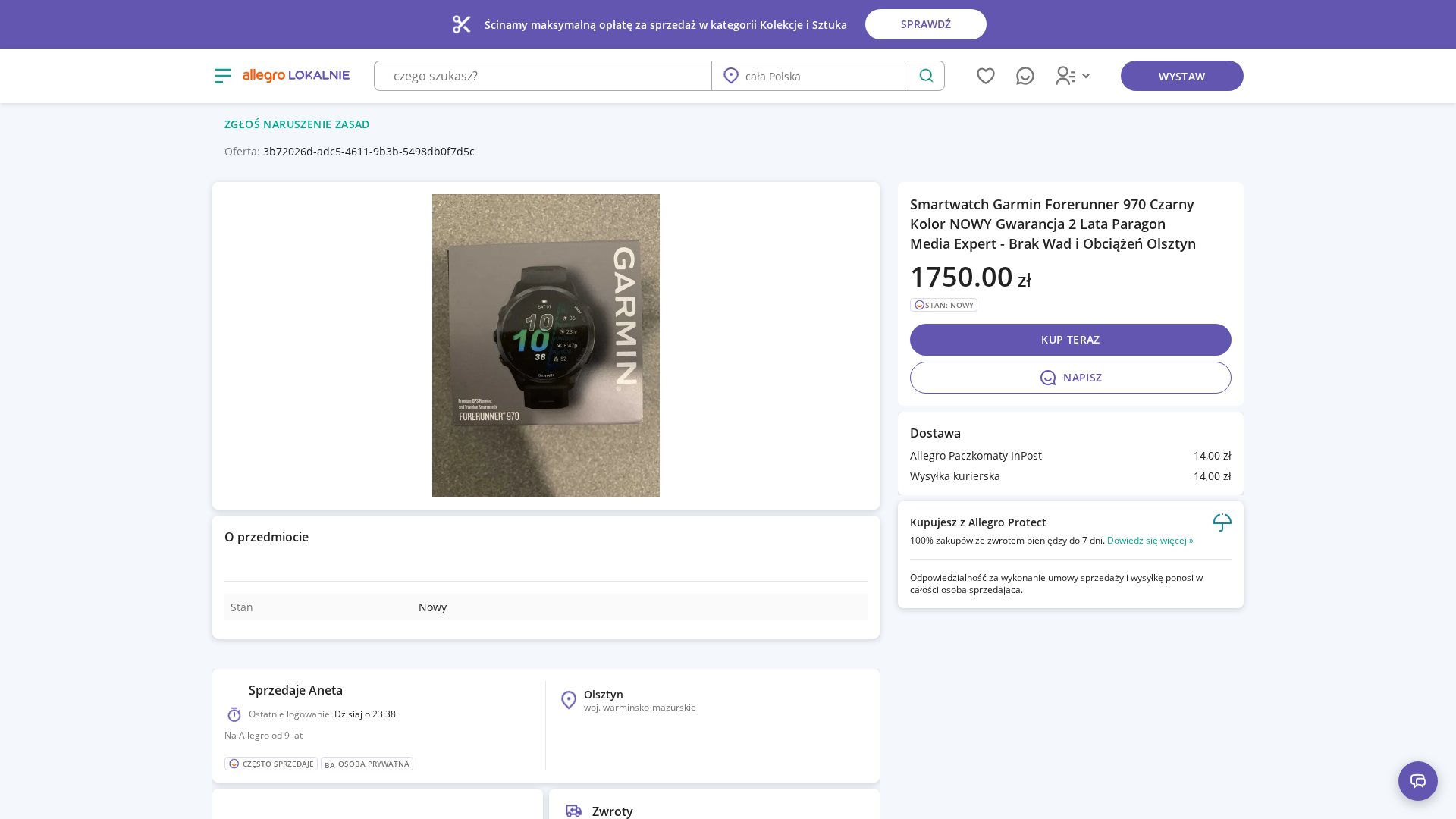The image size is (1456, 819).
Task: Open user account icon
Action: pyautogui.click(x=1065, y=76)
